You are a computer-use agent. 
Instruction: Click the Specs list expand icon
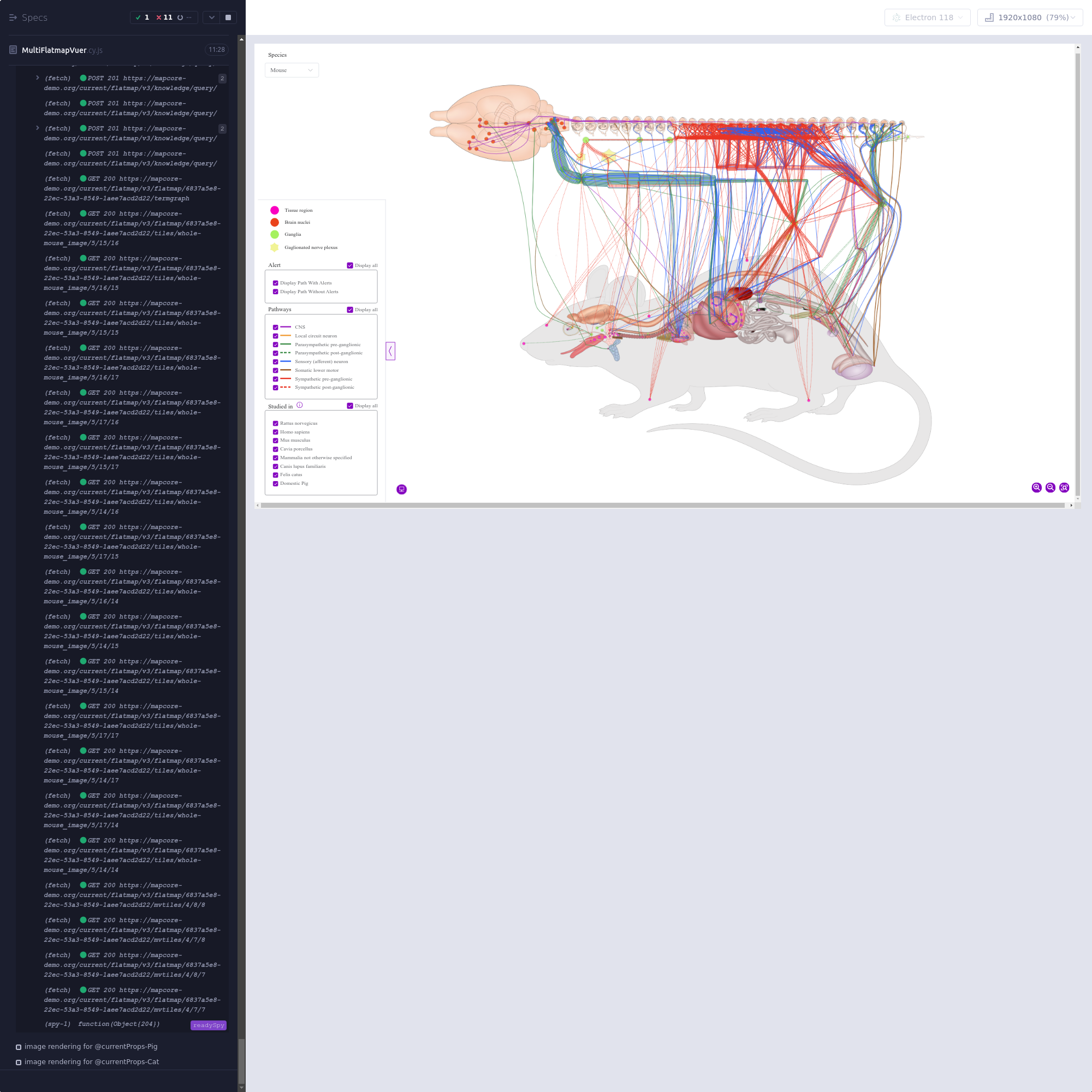click(13, 17)
